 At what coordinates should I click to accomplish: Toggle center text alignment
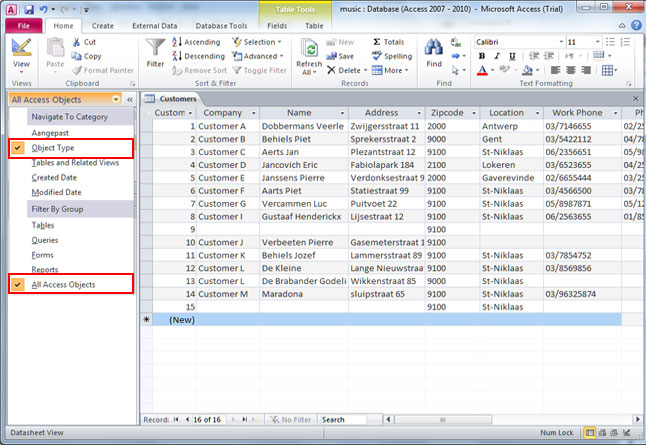pos(571,70)
